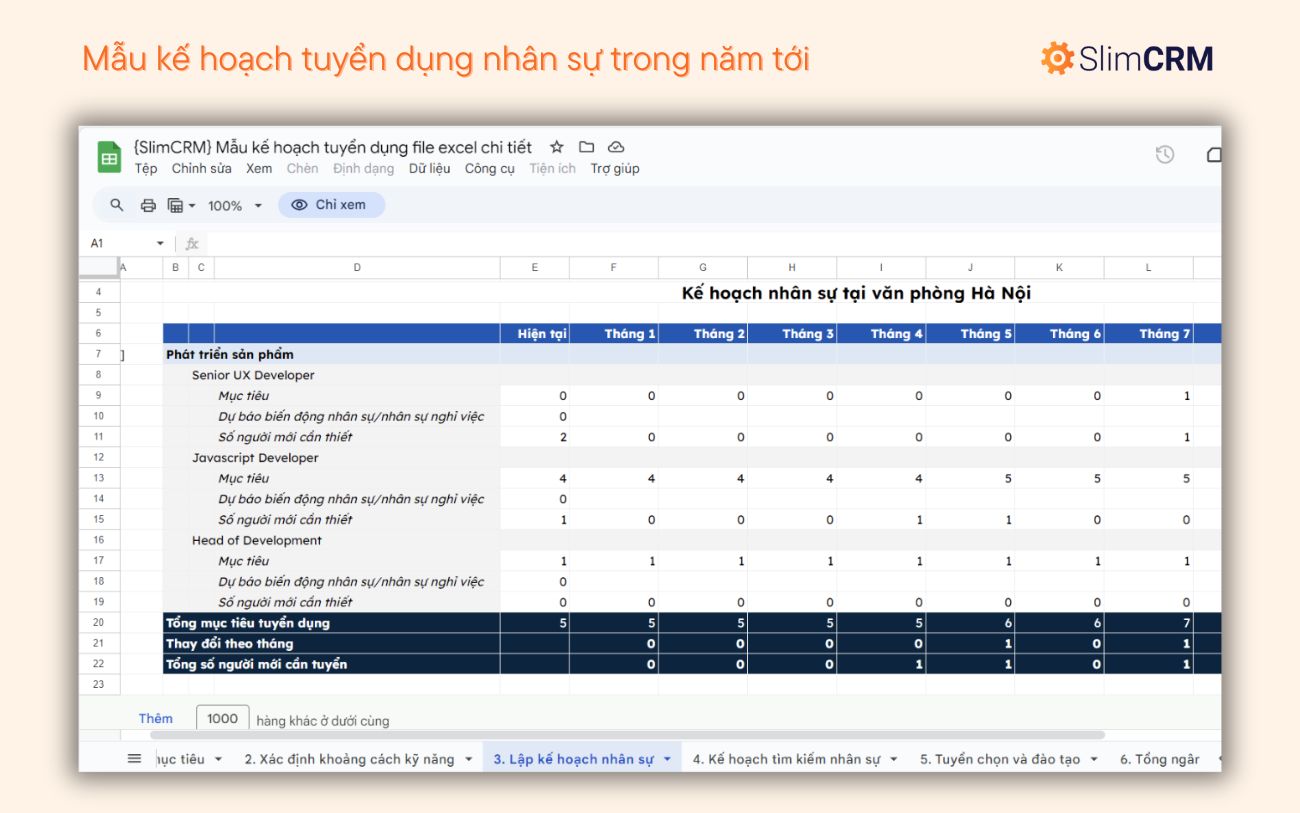Star this spreadsheet as favorite
Image resolution: width=1300 pixels, height=813 pixels.
click(556, 146)
